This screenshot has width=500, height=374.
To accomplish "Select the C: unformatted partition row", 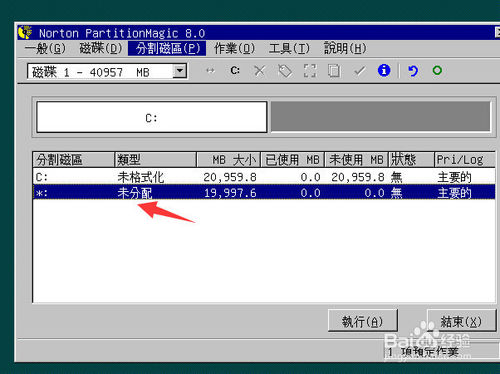I will point(264,177).
